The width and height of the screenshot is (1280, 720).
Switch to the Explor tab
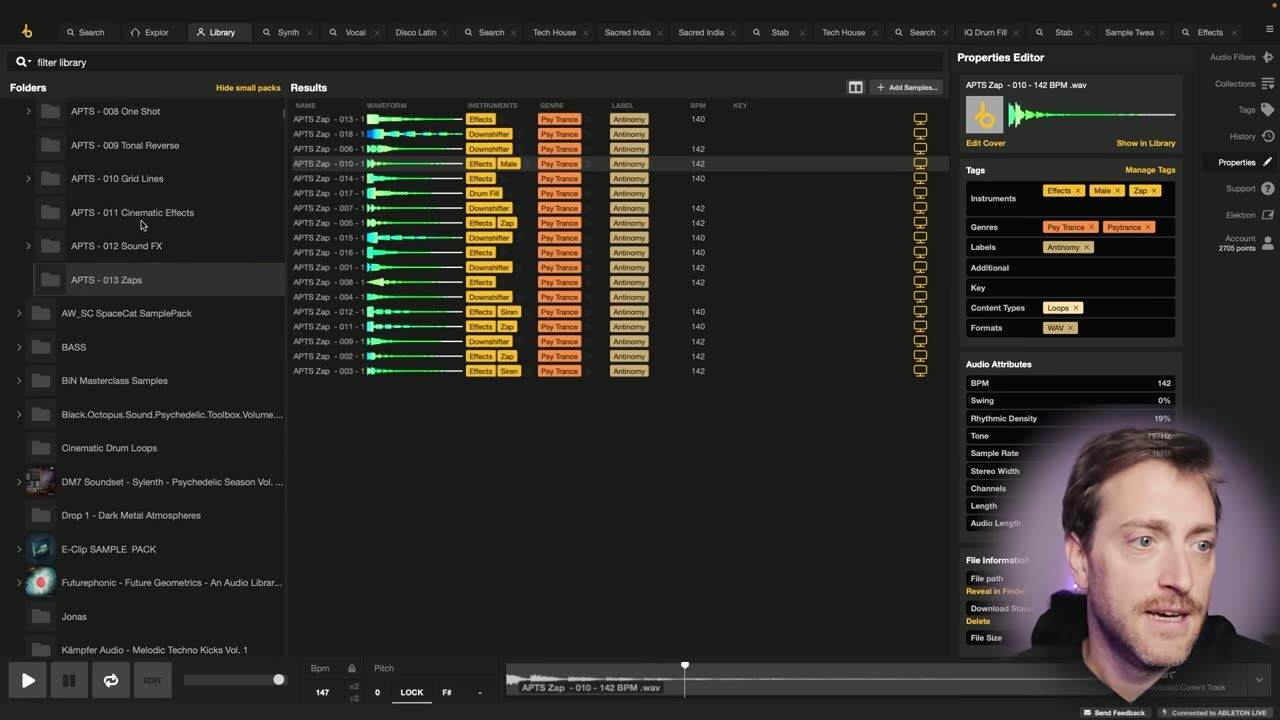coord(150,32)
